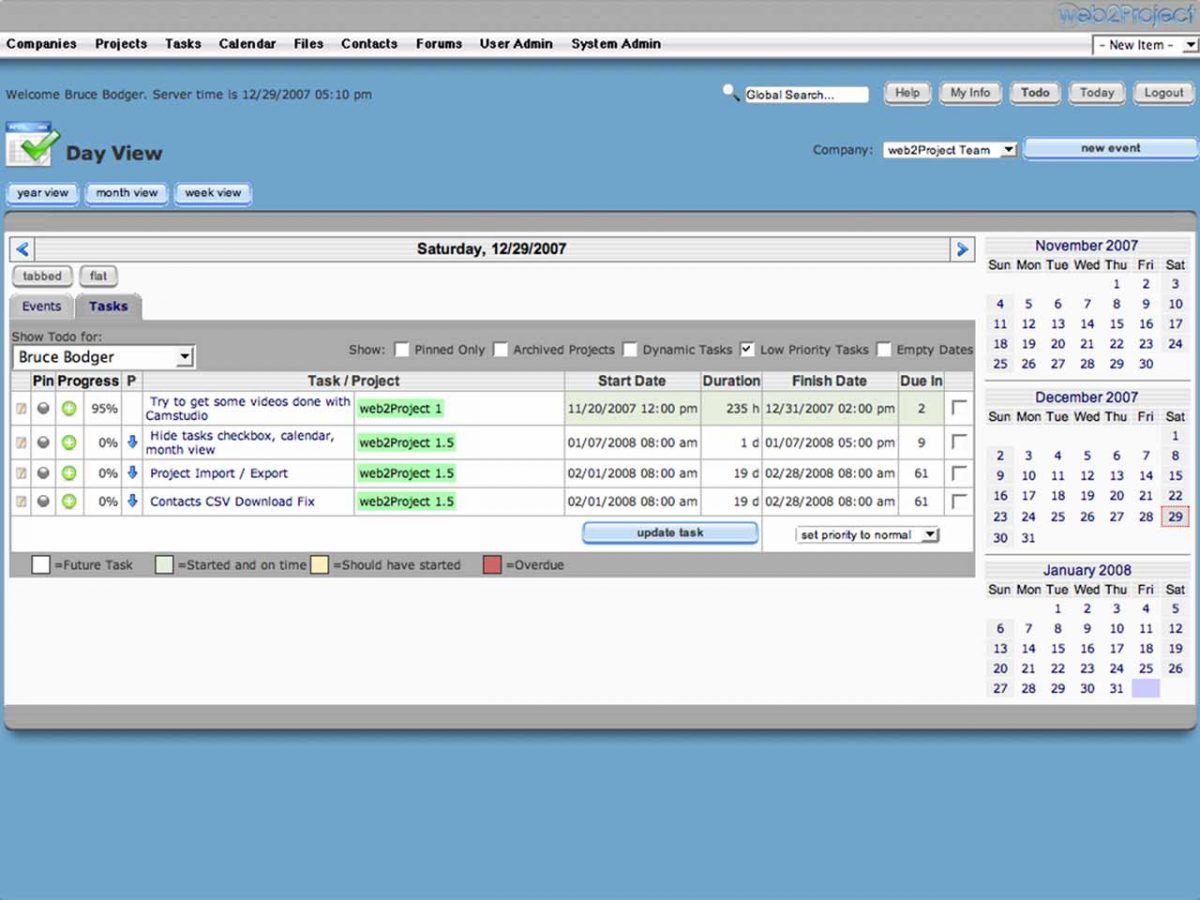Enable the Pinned Only filter

coord(401,350)
